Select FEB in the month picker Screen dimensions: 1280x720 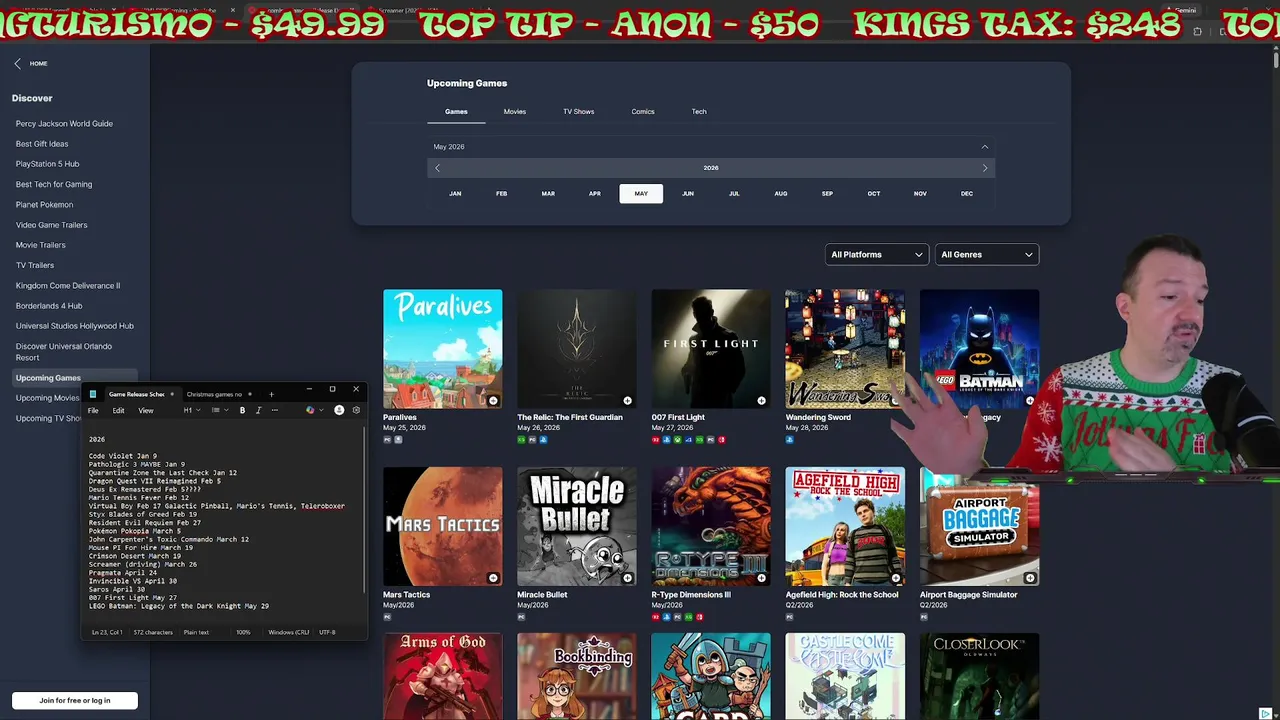coord(501,194)
